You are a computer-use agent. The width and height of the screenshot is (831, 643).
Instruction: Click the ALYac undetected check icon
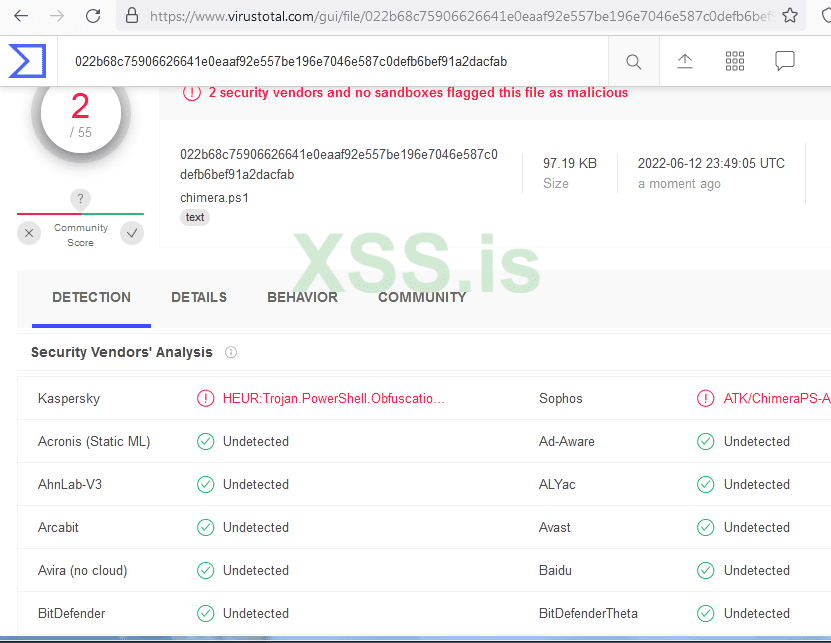tap(705, 484)
